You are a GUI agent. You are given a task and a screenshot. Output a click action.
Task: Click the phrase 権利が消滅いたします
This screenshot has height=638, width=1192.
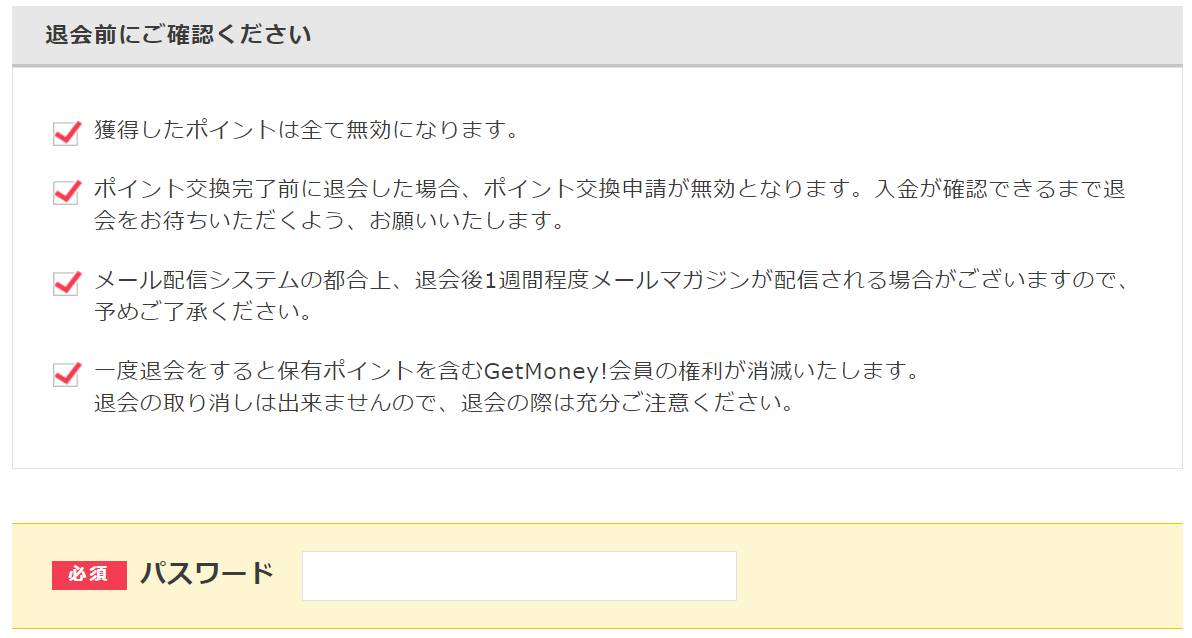coord(791,371)
